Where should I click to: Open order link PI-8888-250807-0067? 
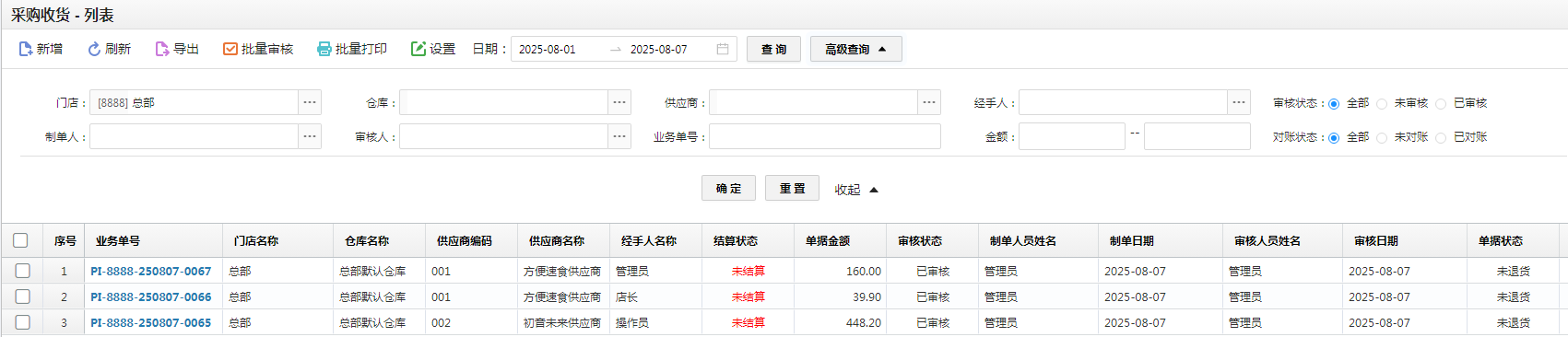pyautogui.click(x=151, y=271)
